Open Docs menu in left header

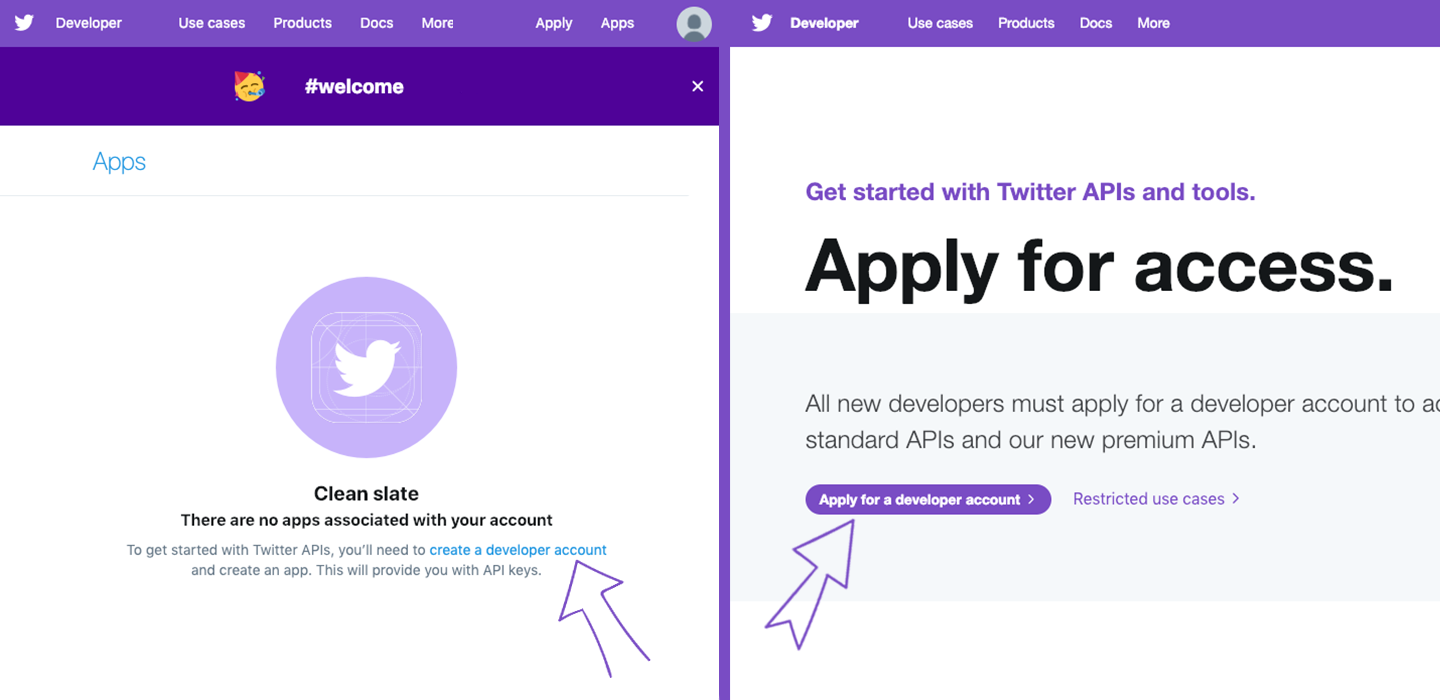click(377, 23)
